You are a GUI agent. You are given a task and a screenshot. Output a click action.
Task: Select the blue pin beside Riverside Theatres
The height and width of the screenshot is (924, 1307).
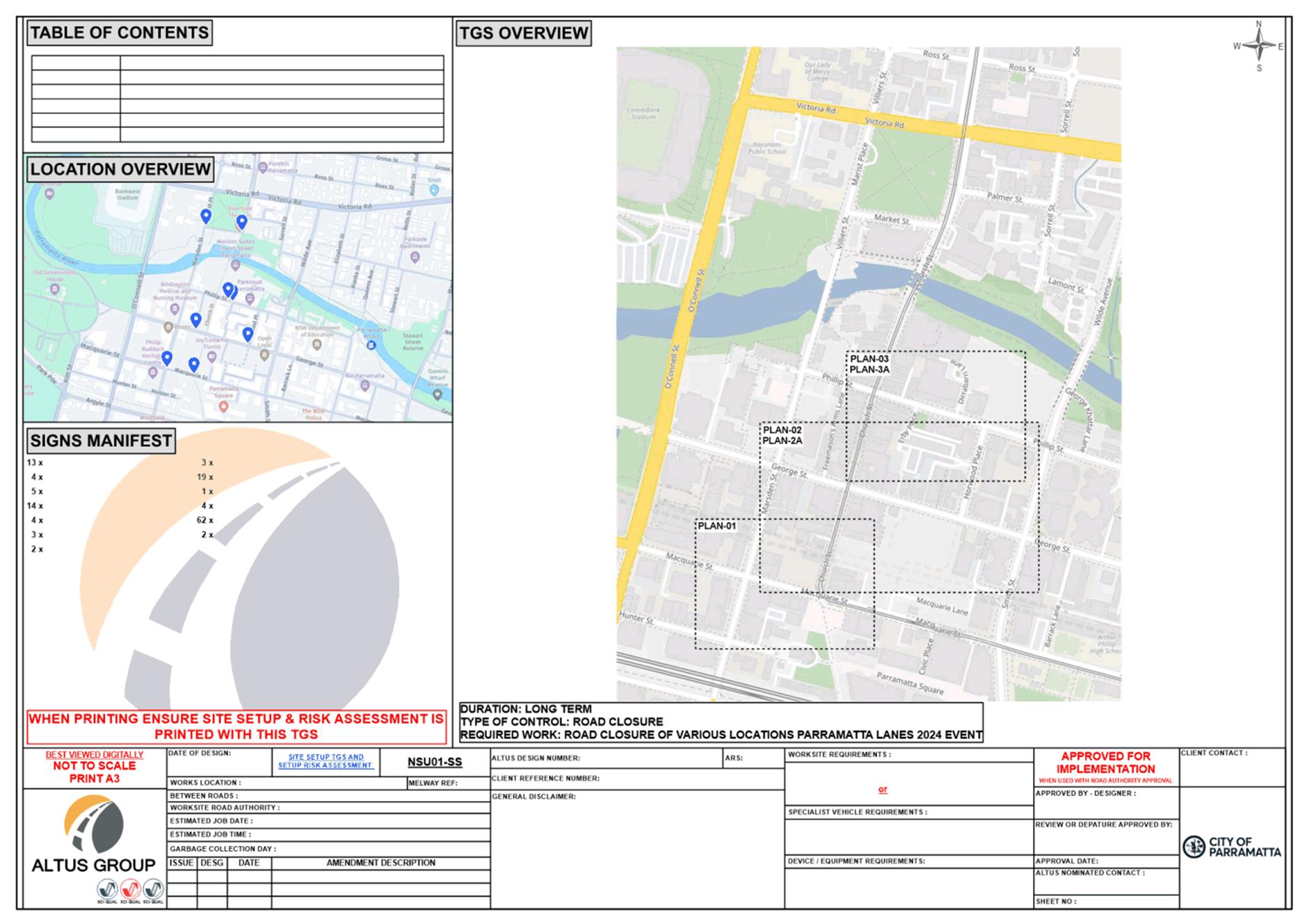[x=241, y=222]
